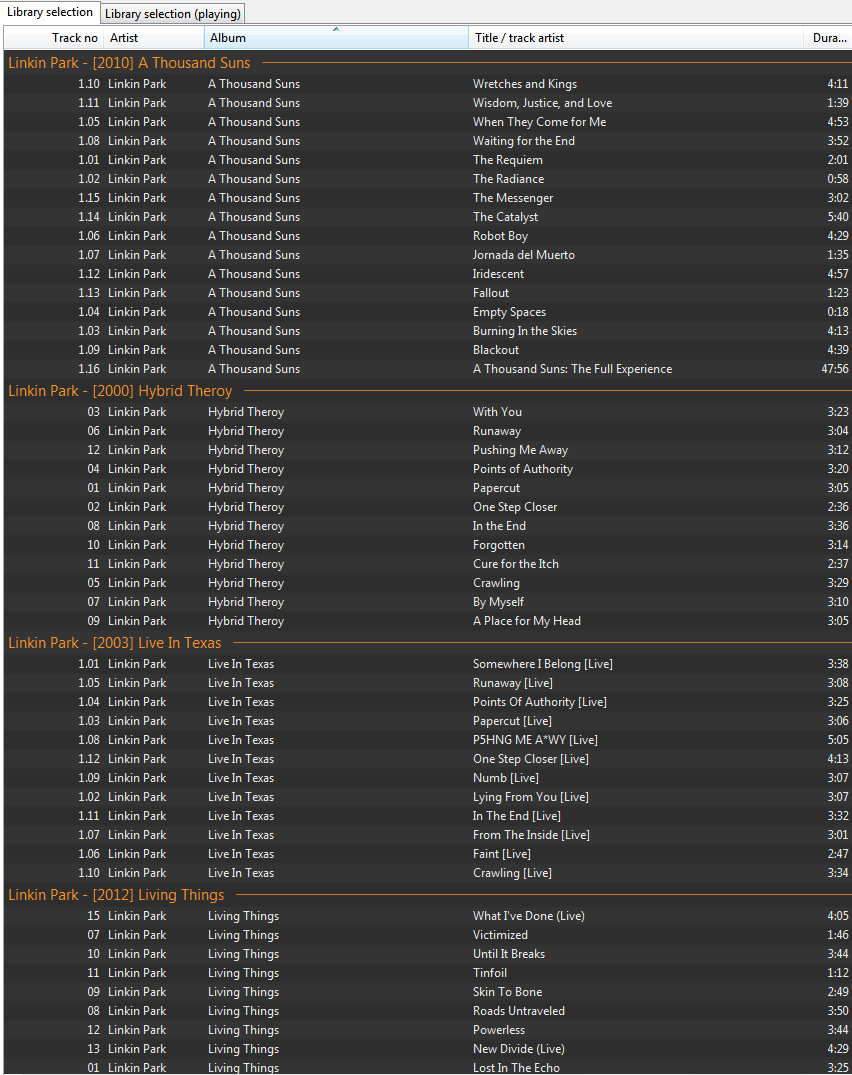Select Lost In The Echo track
The image size is (852, 1075).
(428, 1067)
